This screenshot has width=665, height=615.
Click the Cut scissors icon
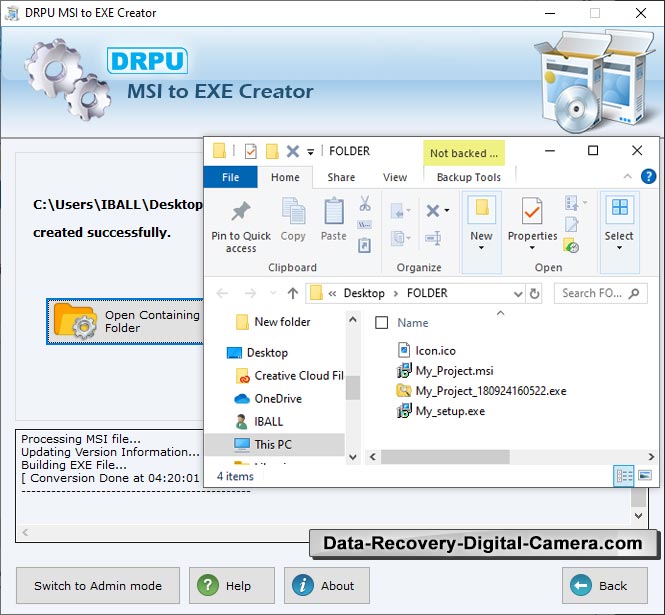(365, 203)
